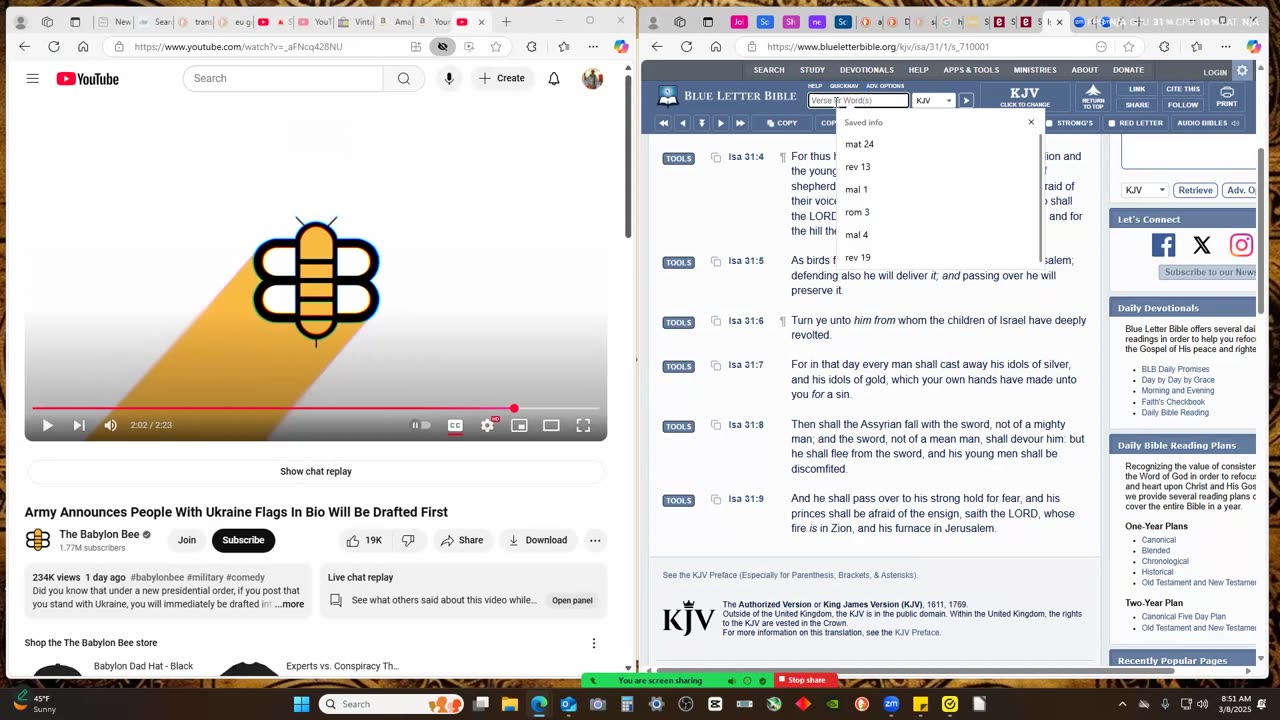Click Show chat replay
The height and width of the screenshot is (720, 1280).
(x=316, y=471)
